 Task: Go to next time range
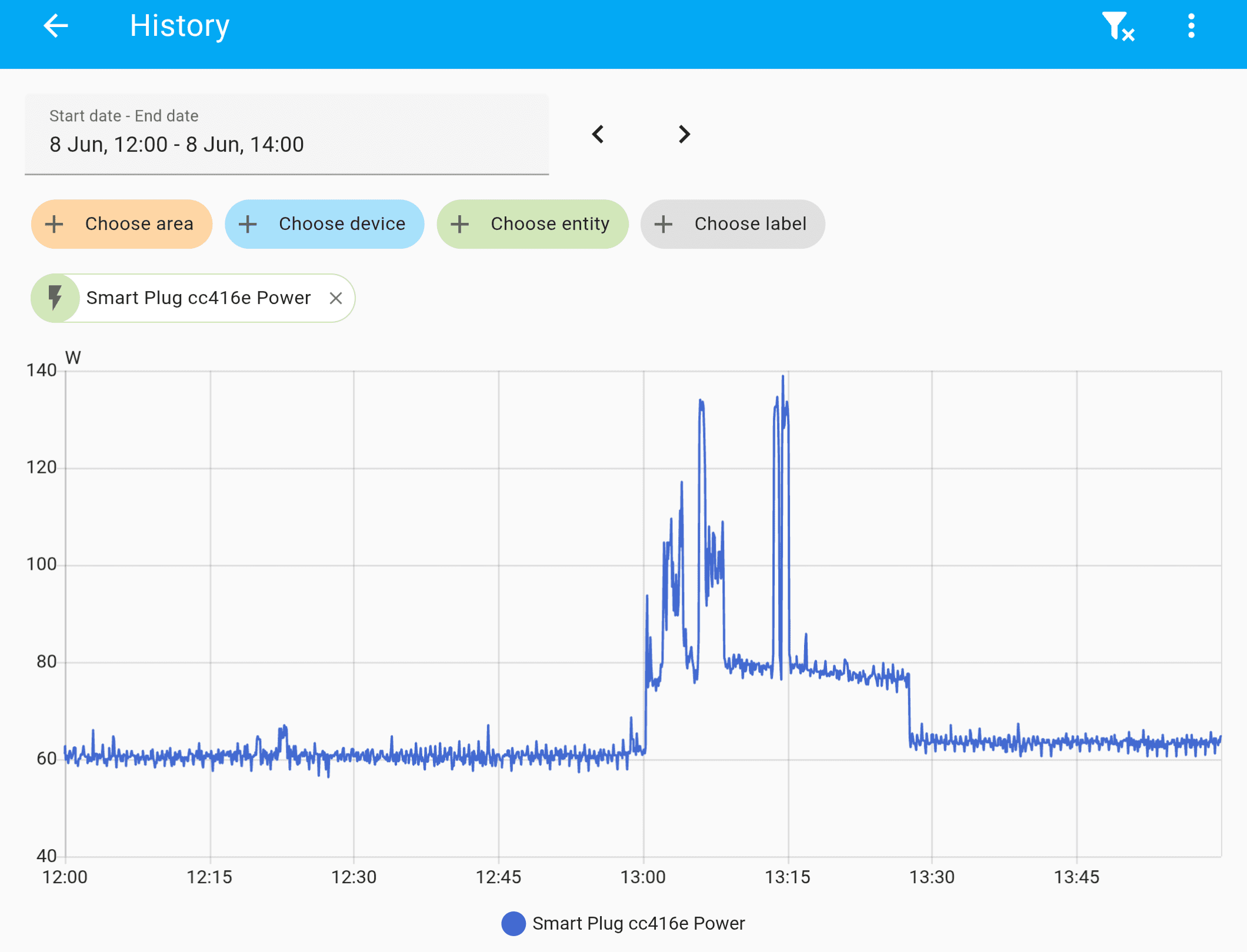683,134
